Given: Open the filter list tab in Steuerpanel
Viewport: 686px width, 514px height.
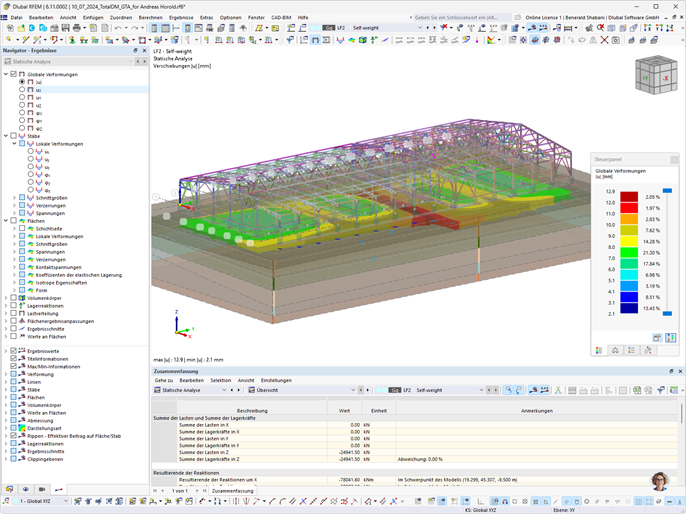Looking at the screenshot, I should tap(631, 350).
